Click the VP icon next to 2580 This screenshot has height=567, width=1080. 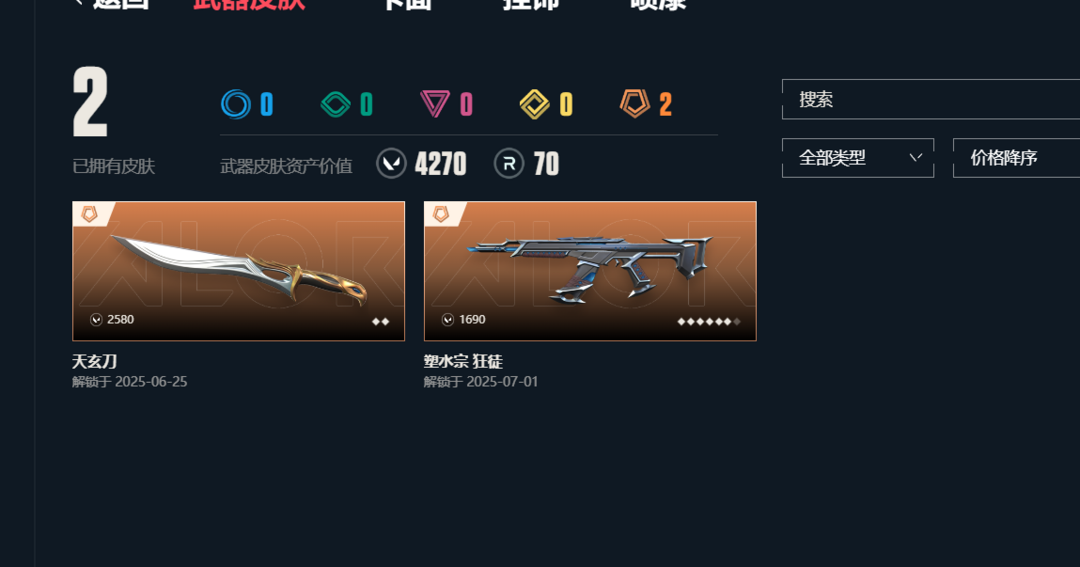(96, 320)
